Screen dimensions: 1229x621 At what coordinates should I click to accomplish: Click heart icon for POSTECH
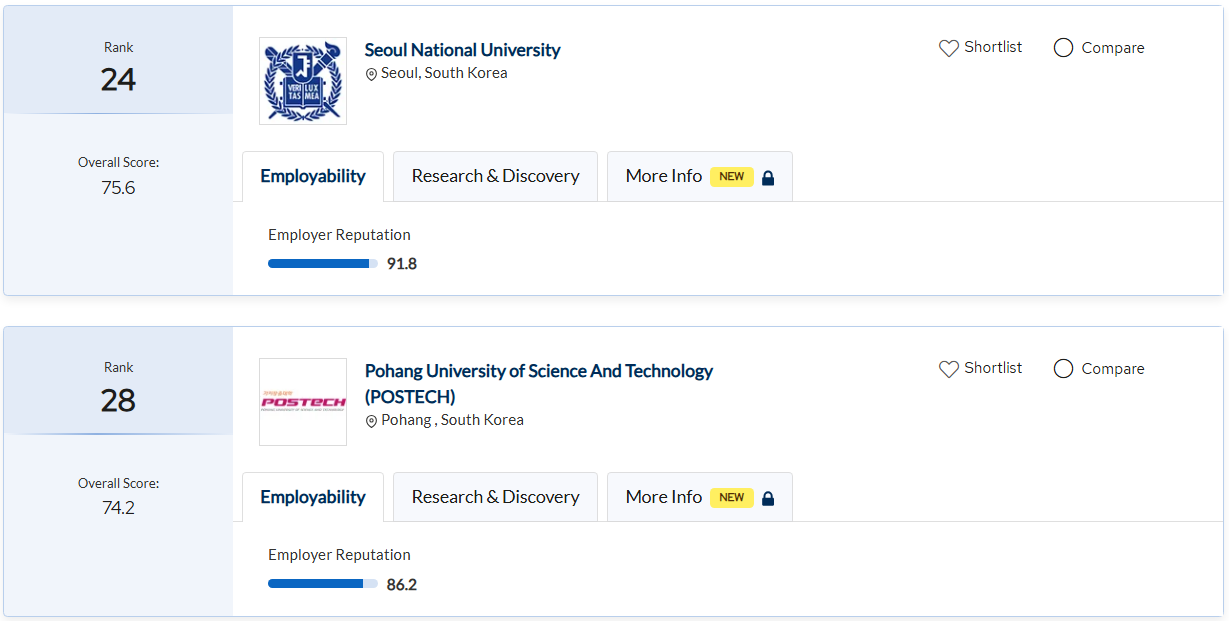coord(949,369)
